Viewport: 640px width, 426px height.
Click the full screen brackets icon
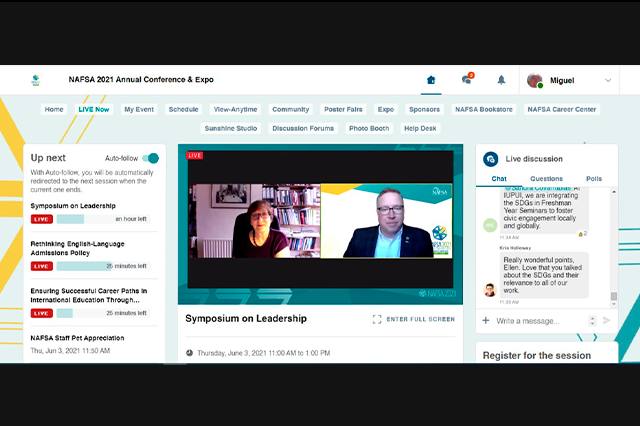[377, 319]
